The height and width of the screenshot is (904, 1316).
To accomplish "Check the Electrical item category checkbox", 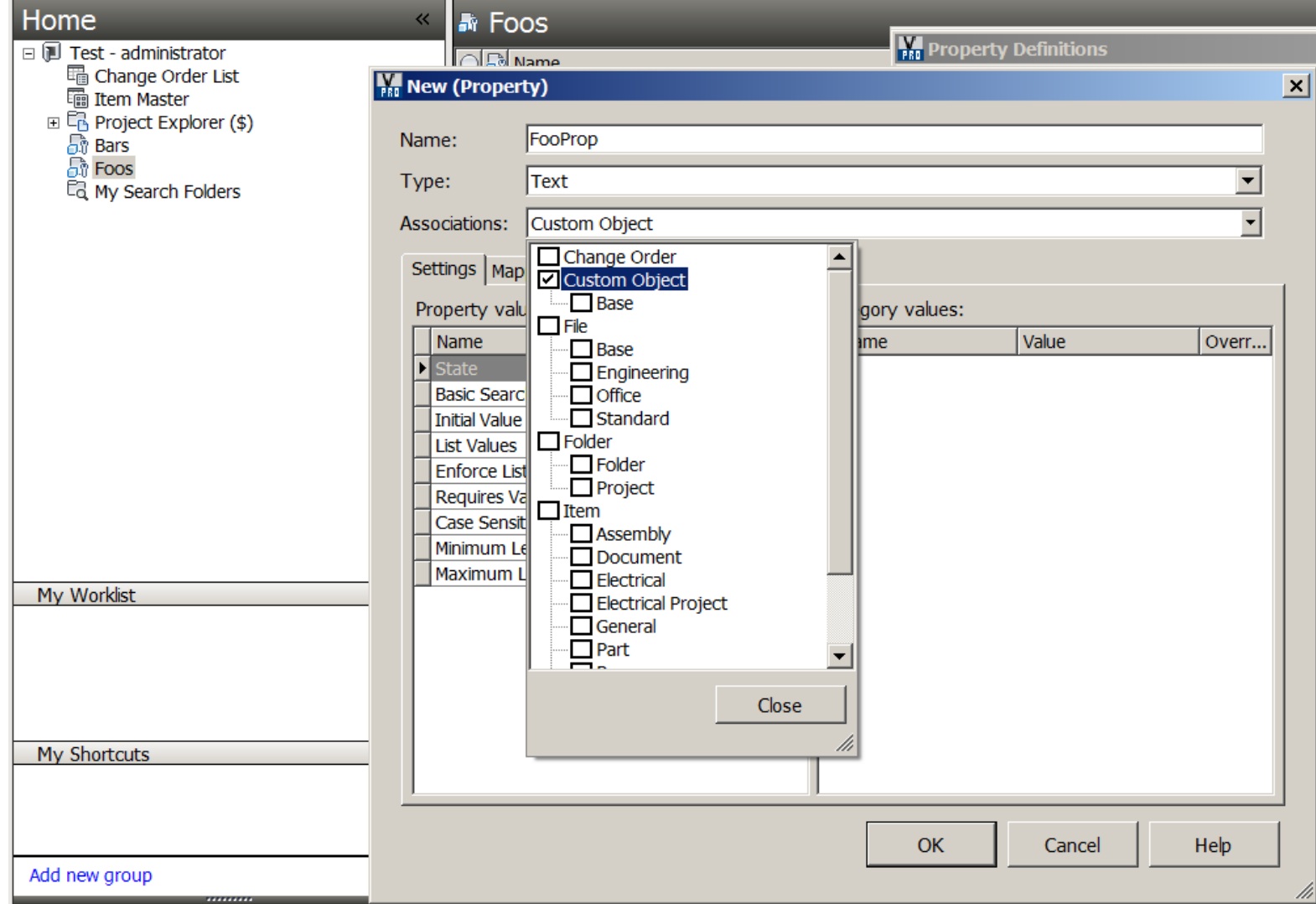I will 581,579.
